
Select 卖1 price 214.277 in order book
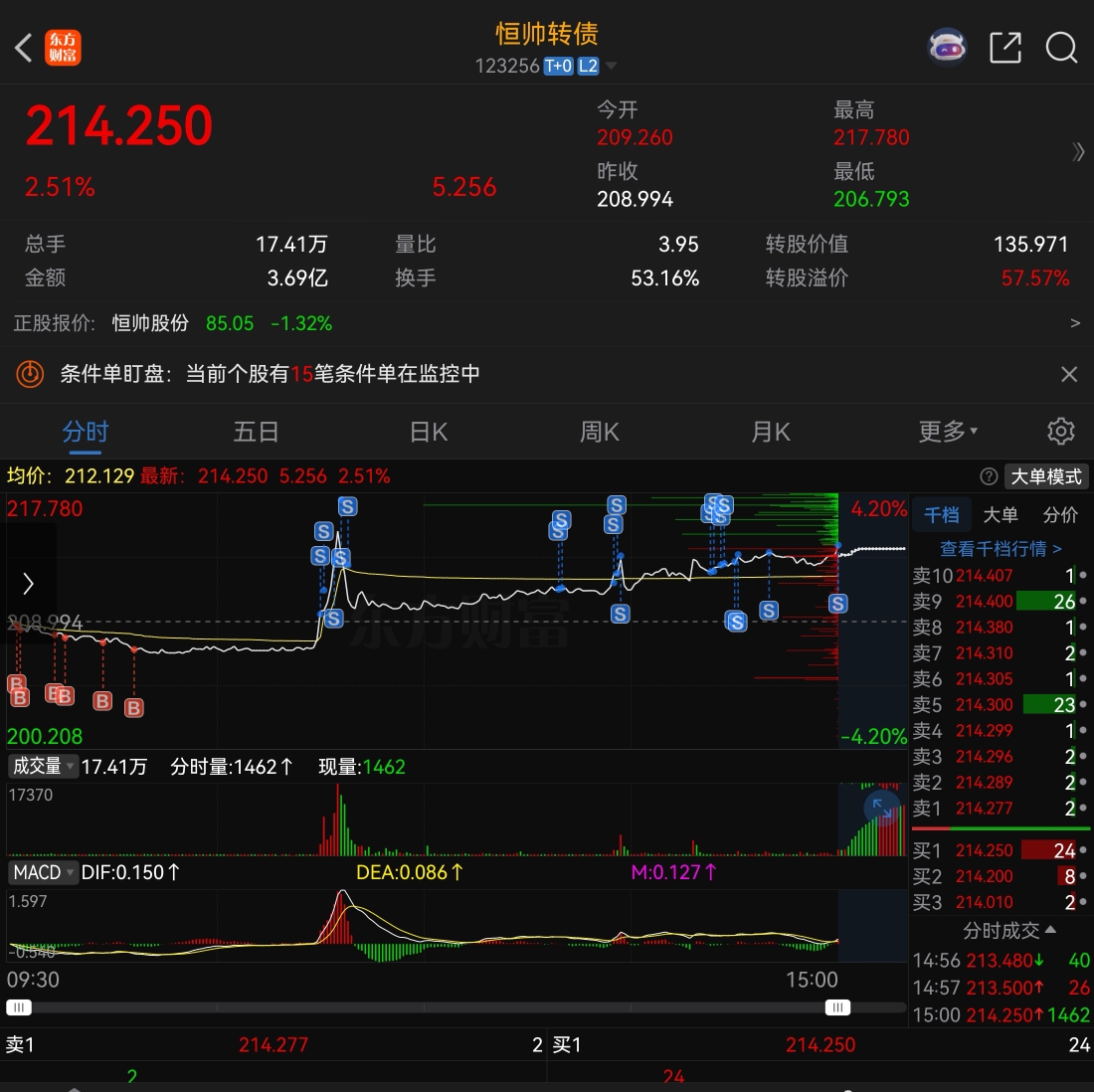(984, 808)
